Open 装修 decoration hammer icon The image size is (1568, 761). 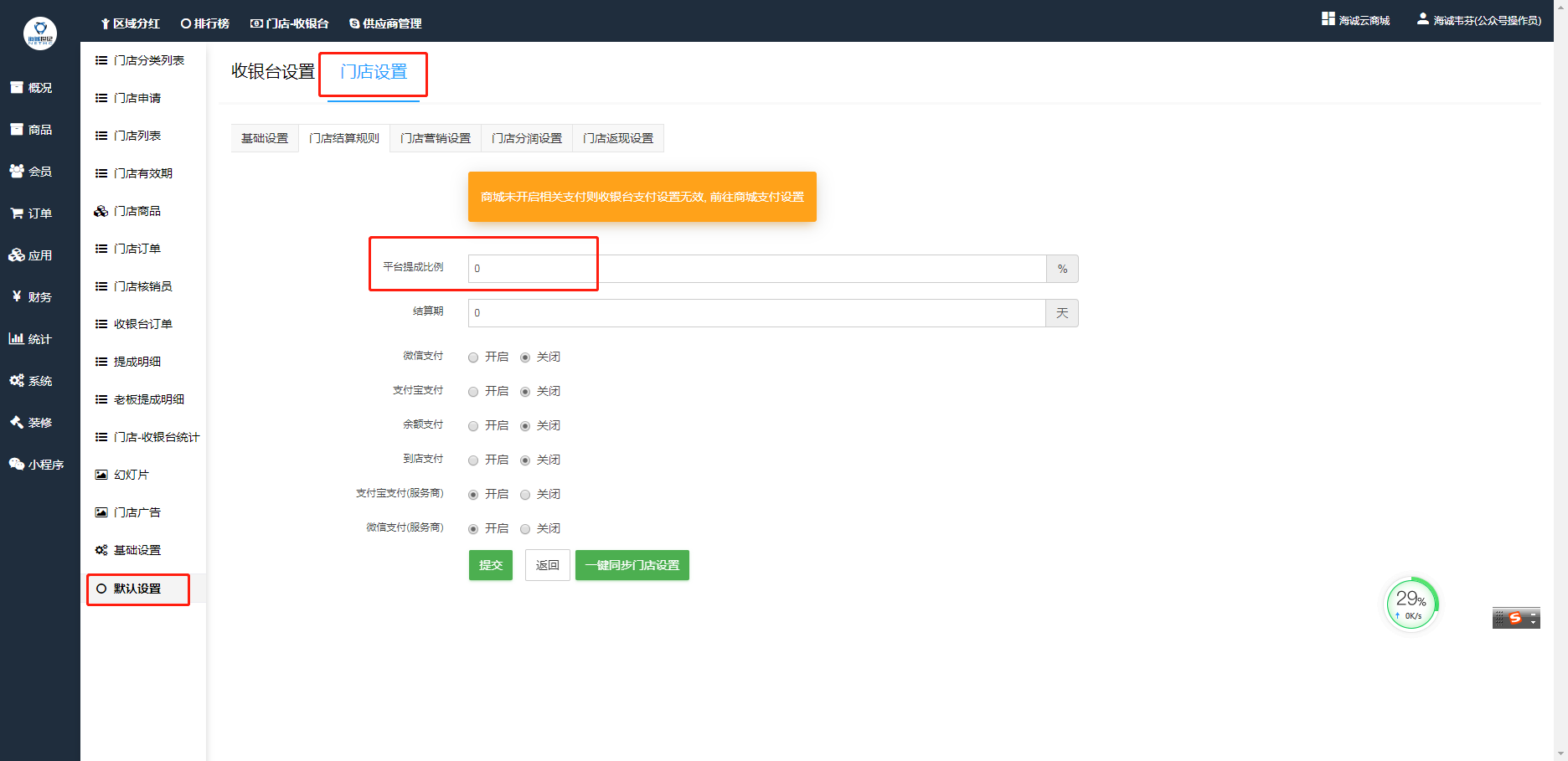pos(16,422)
